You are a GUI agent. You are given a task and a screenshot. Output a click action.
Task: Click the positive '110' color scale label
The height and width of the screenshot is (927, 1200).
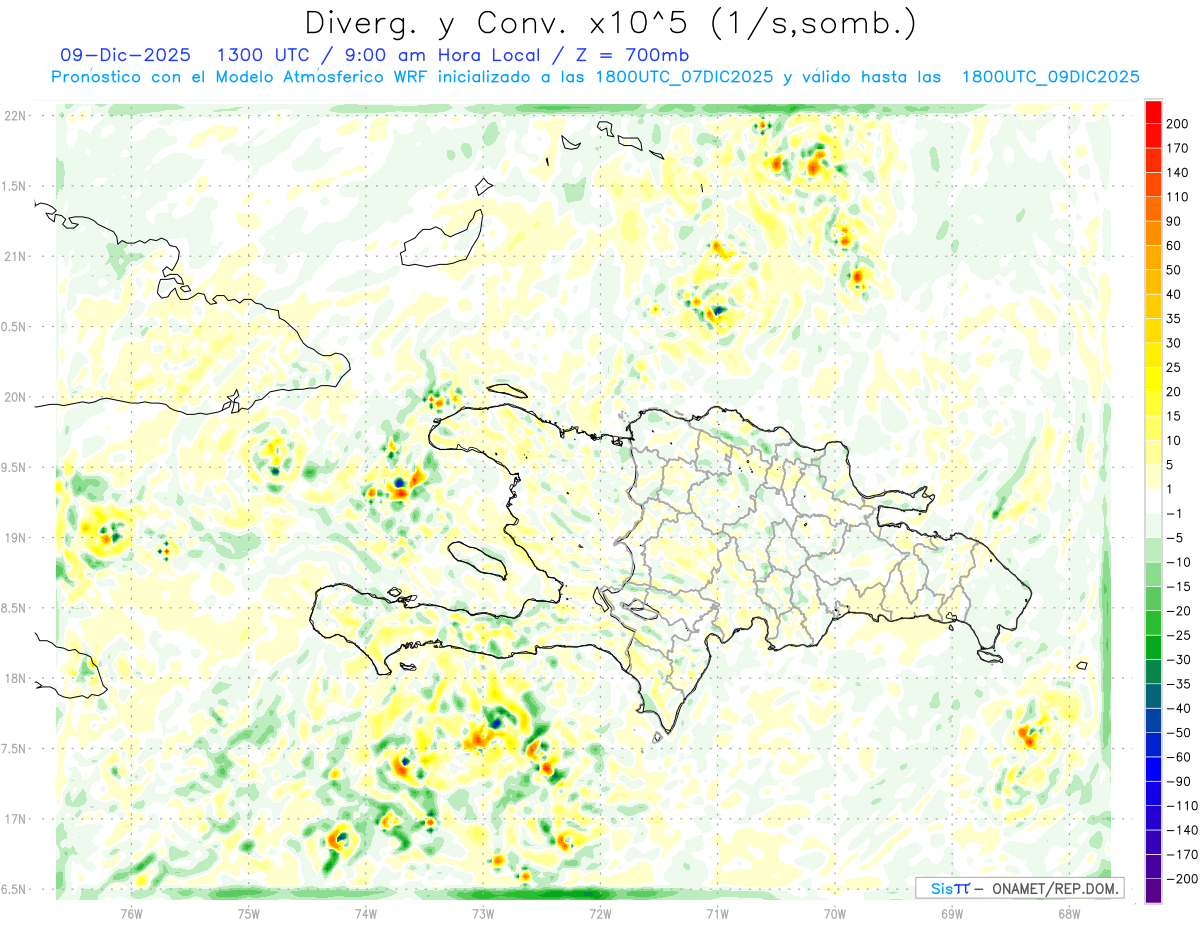(x=1179, y=197)
